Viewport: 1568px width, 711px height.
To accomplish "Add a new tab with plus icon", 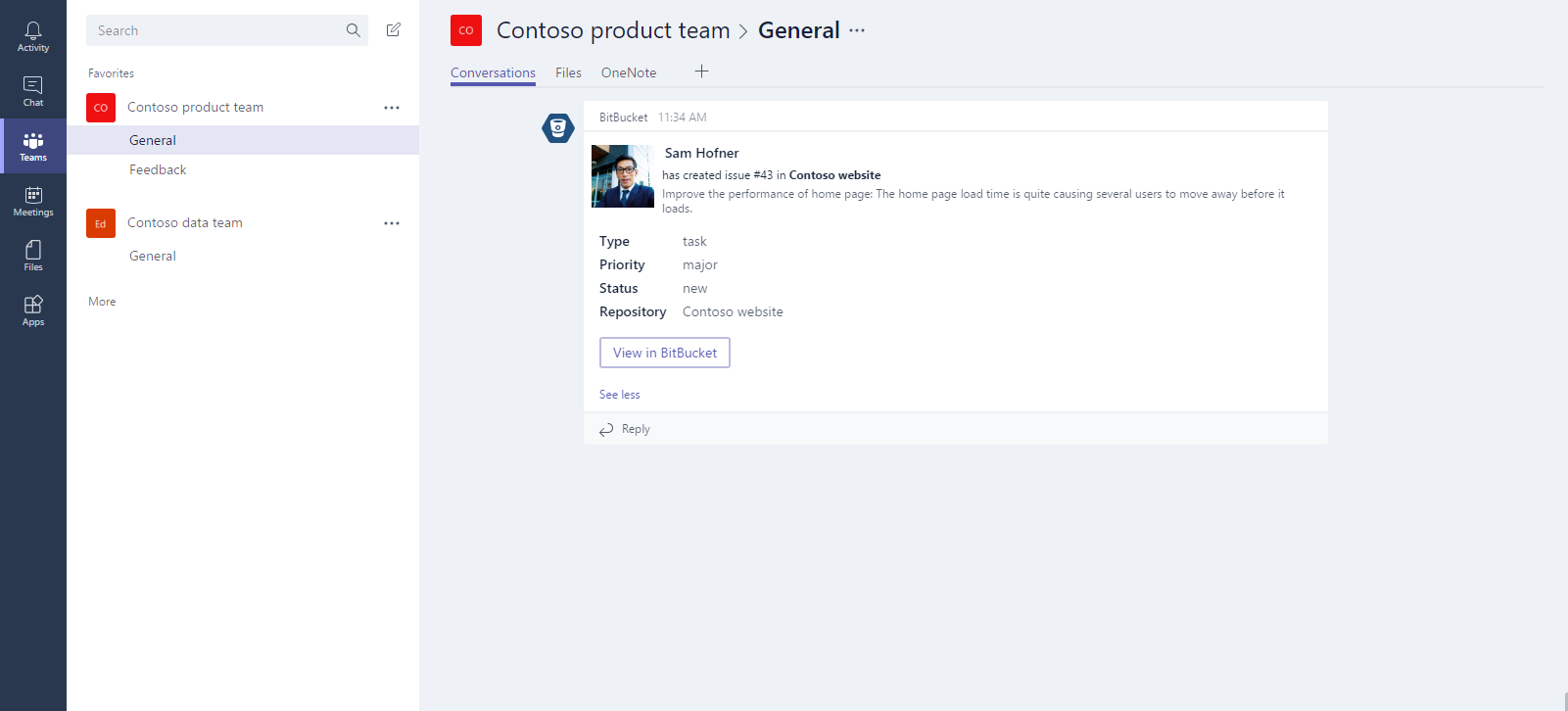I will [x=701, y=71].
